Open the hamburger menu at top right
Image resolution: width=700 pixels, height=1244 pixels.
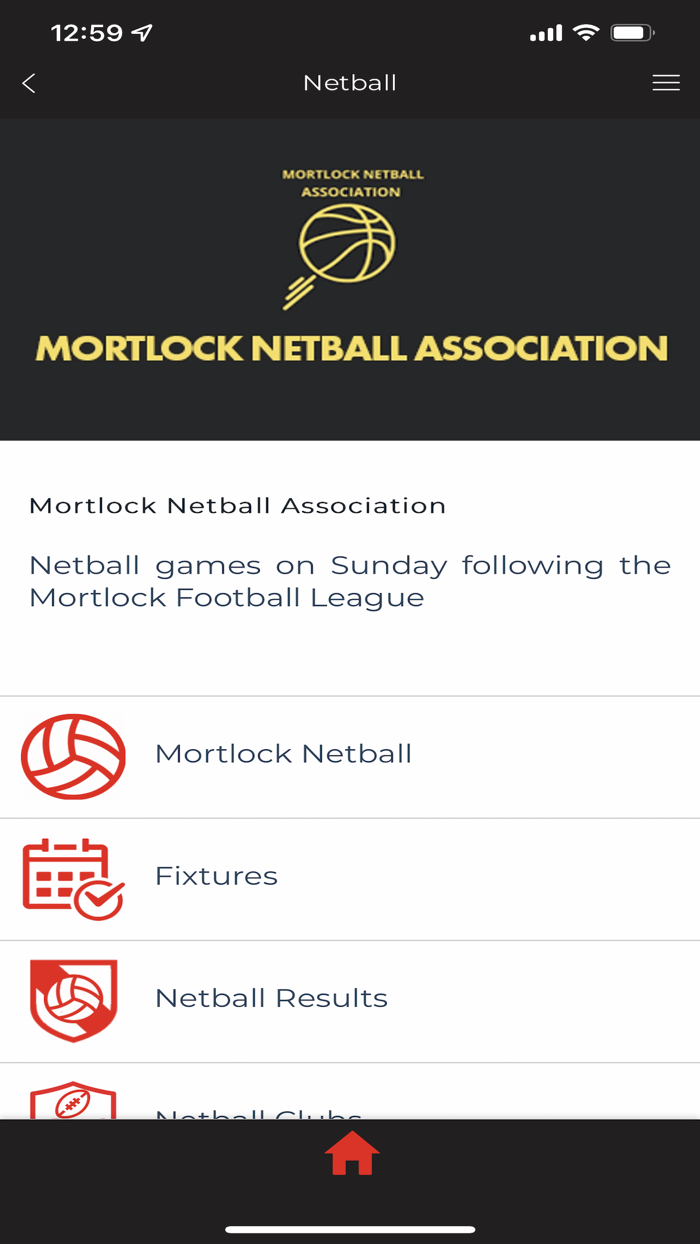tap(666, 83)
